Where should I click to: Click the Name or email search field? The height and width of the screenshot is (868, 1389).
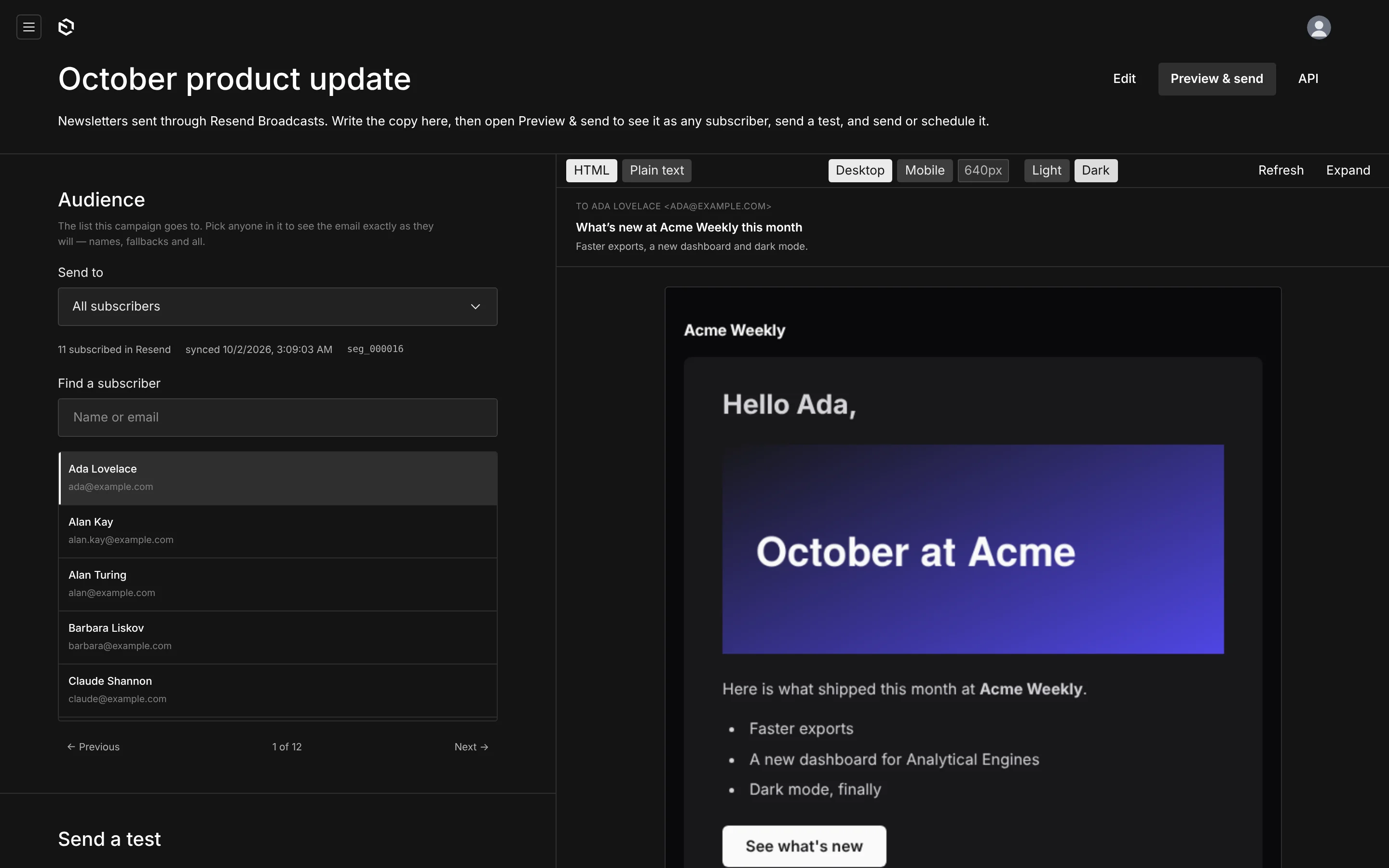[x=277, y=417]
